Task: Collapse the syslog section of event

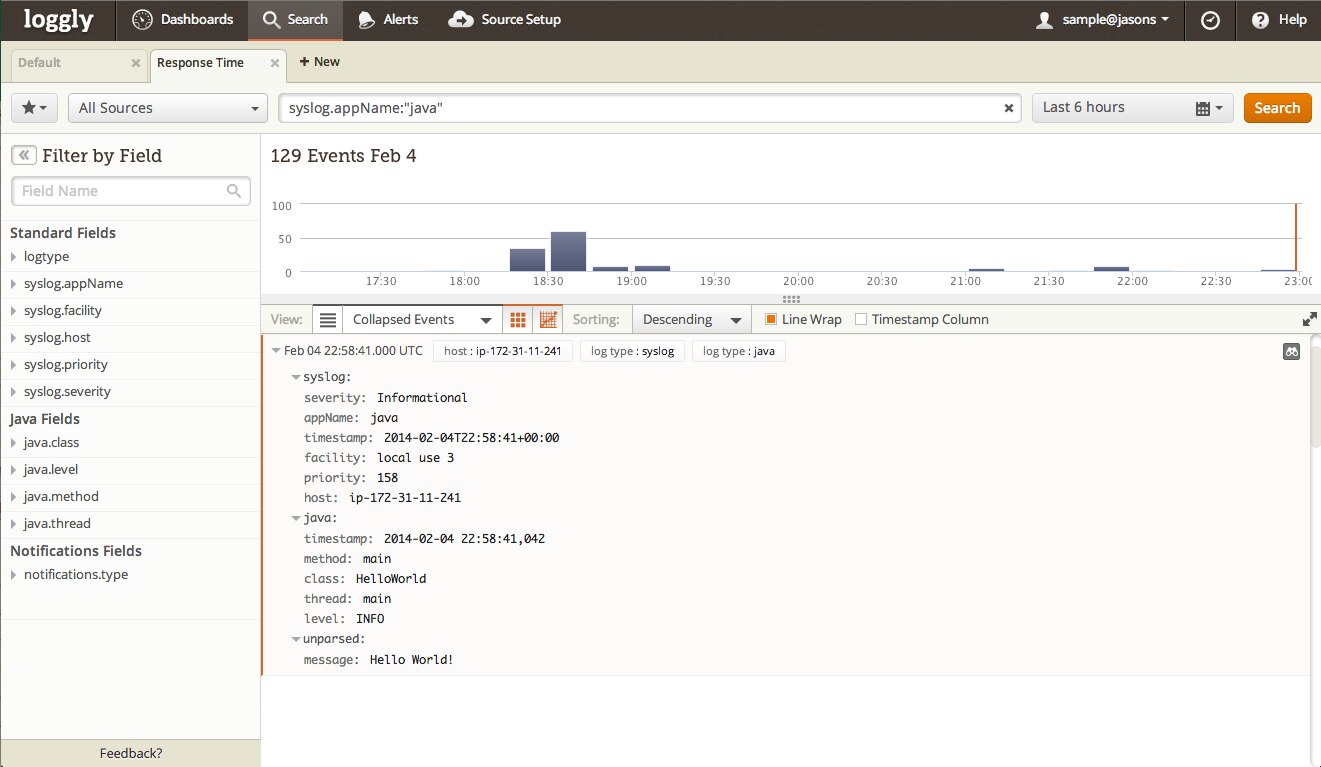Action: click(x=296, y=378)
